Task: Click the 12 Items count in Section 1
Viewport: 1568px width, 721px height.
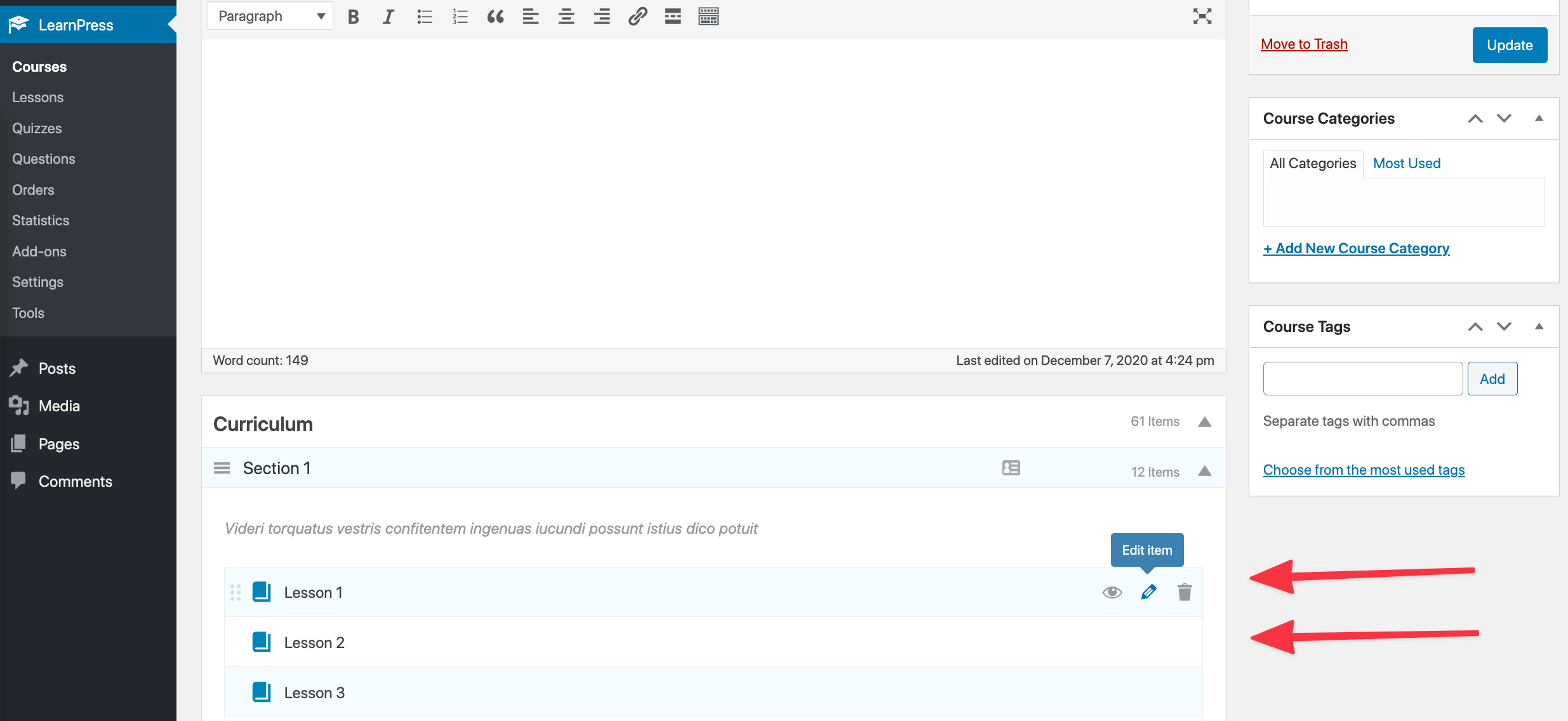Action: [1155, 472]
